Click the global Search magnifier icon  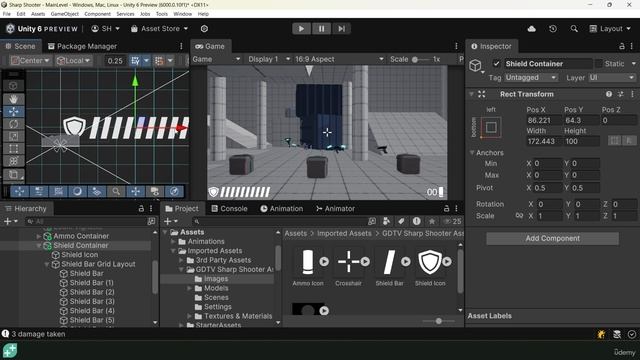click(574, 29)
